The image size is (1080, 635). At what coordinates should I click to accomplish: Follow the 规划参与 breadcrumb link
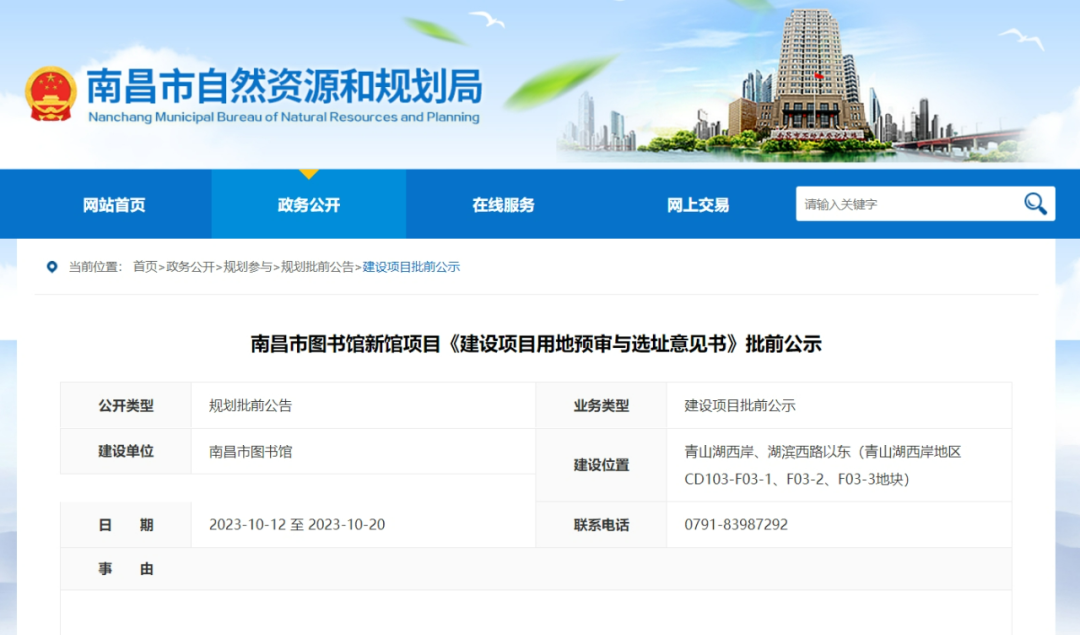(x=248, y=267)
